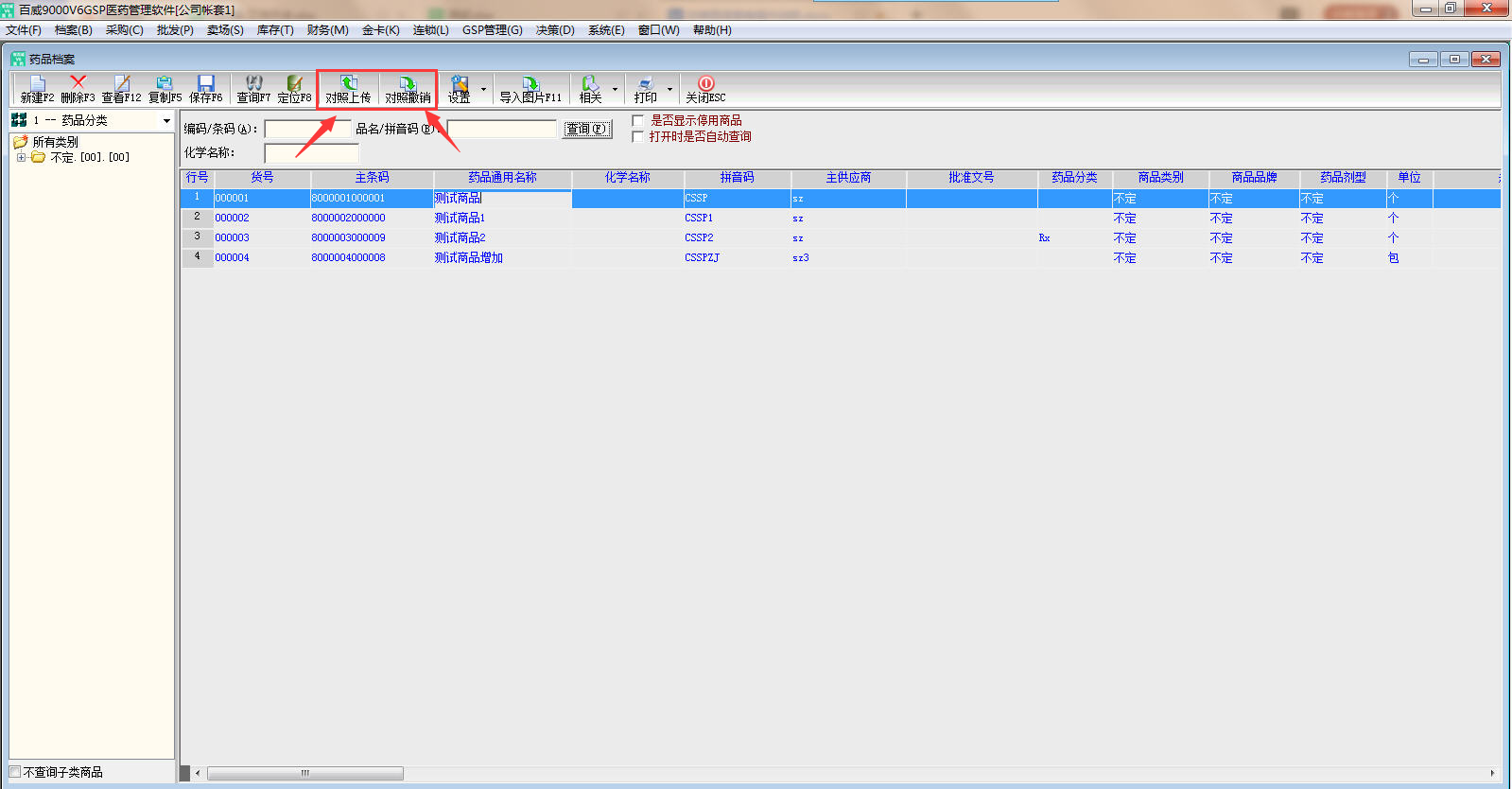Expand the 不定 [00] tree node
1512x789 pixels.
point(21,158)
